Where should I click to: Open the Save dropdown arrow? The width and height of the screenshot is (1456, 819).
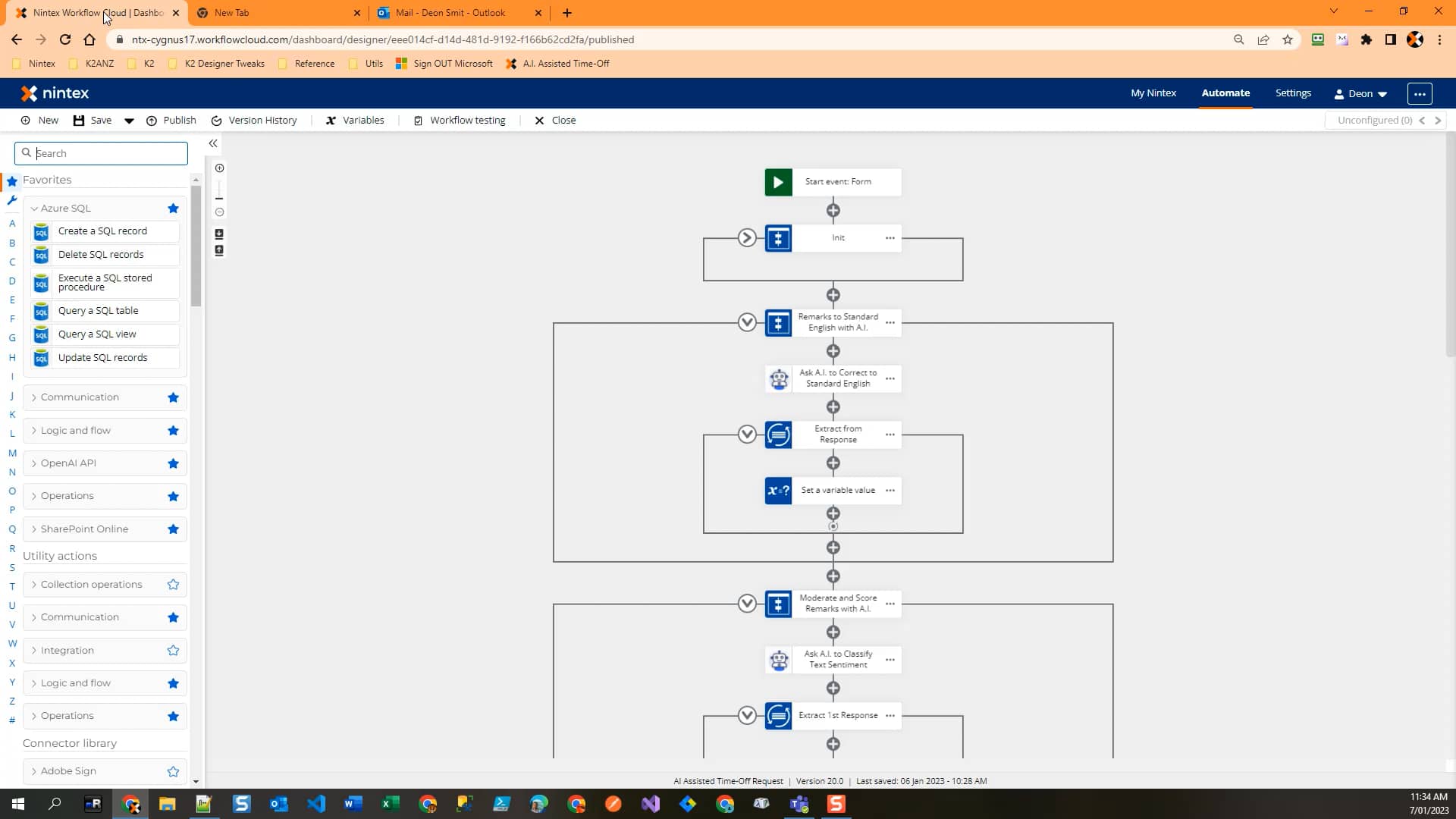(x=128, y=120)
